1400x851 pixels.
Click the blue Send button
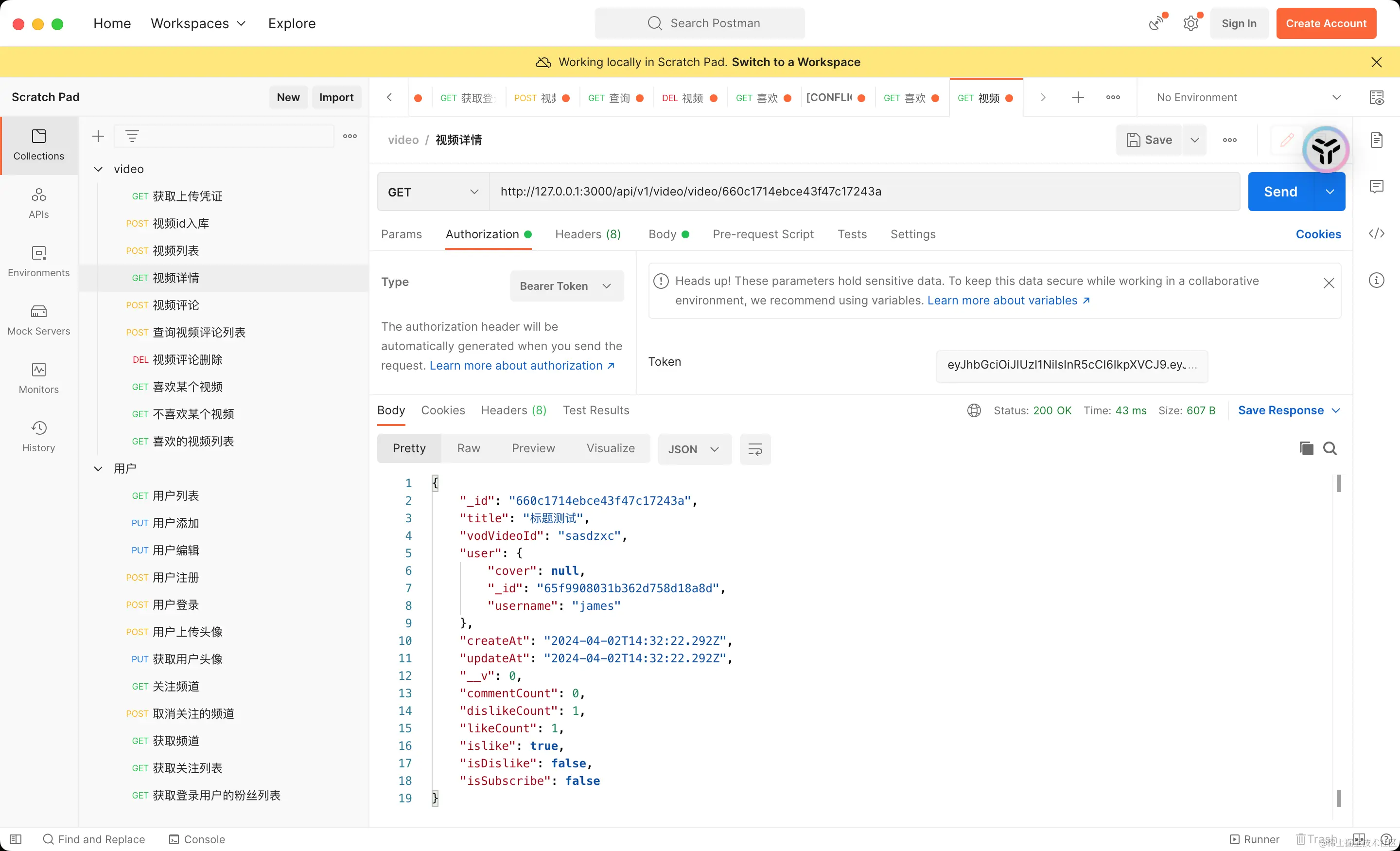(x=1280, y=192)
